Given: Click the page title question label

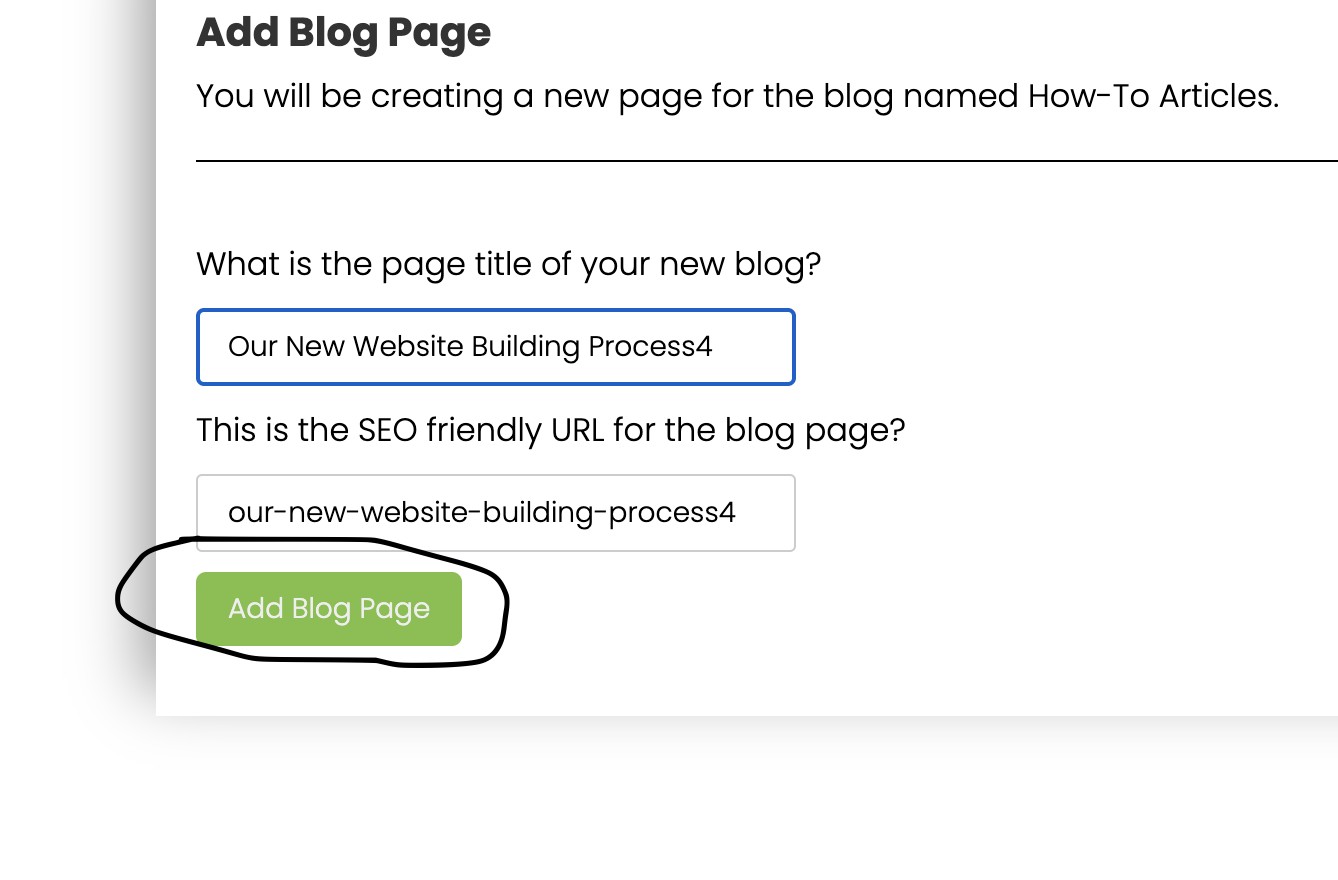Looking at the screenshot, I should (508, 265).
